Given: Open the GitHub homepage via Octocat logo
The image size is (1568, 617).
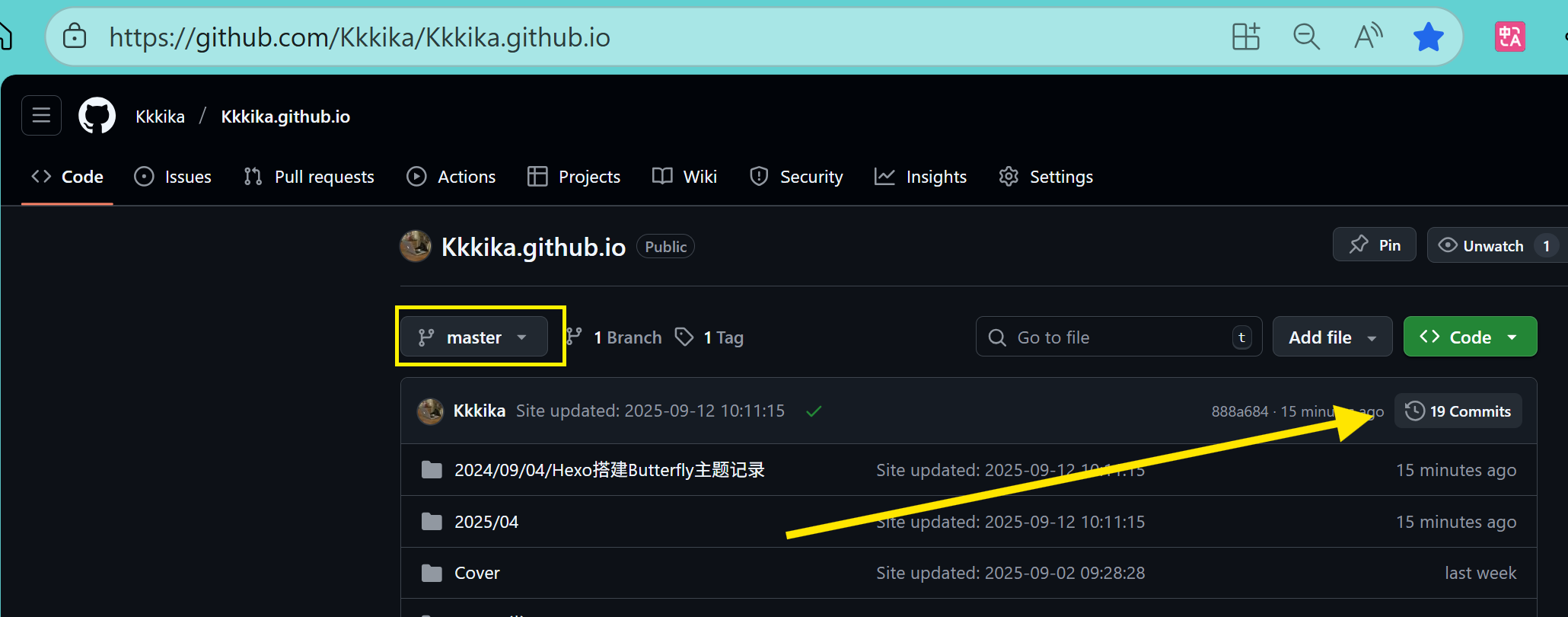Looking at the screenshot, I should [97, 116].
